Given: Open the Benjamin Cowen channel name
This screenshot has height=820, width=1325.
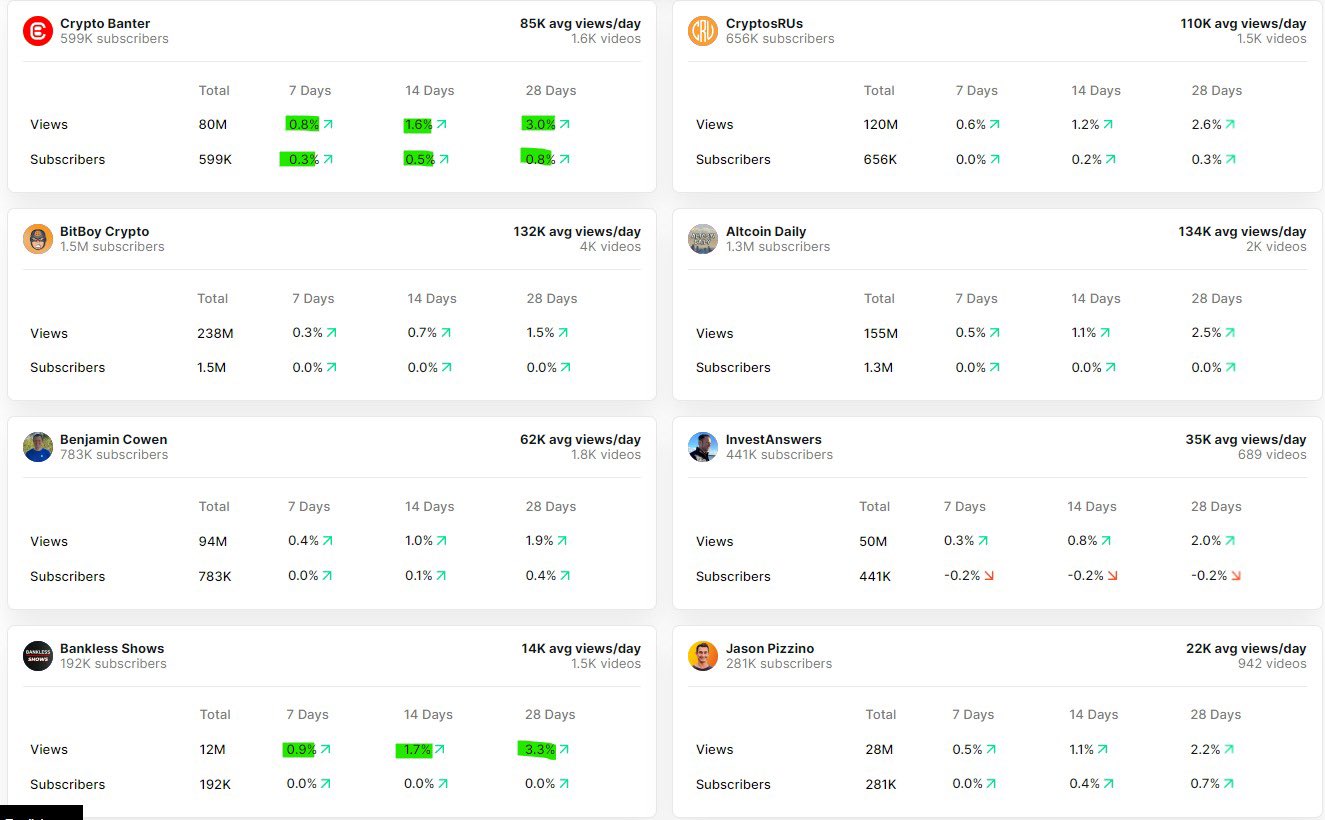Looking at the screenshot, I should 114,440.
